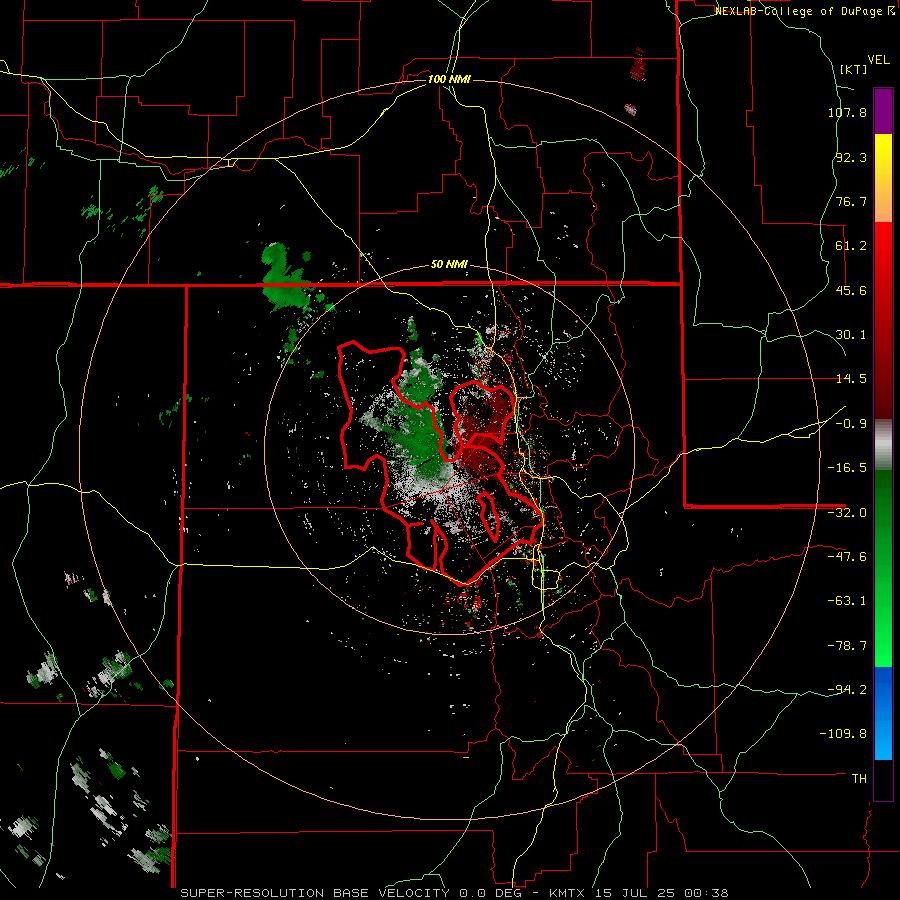Click the -32.0 velocity scale value
900x900 pixels.
(847, 513)
